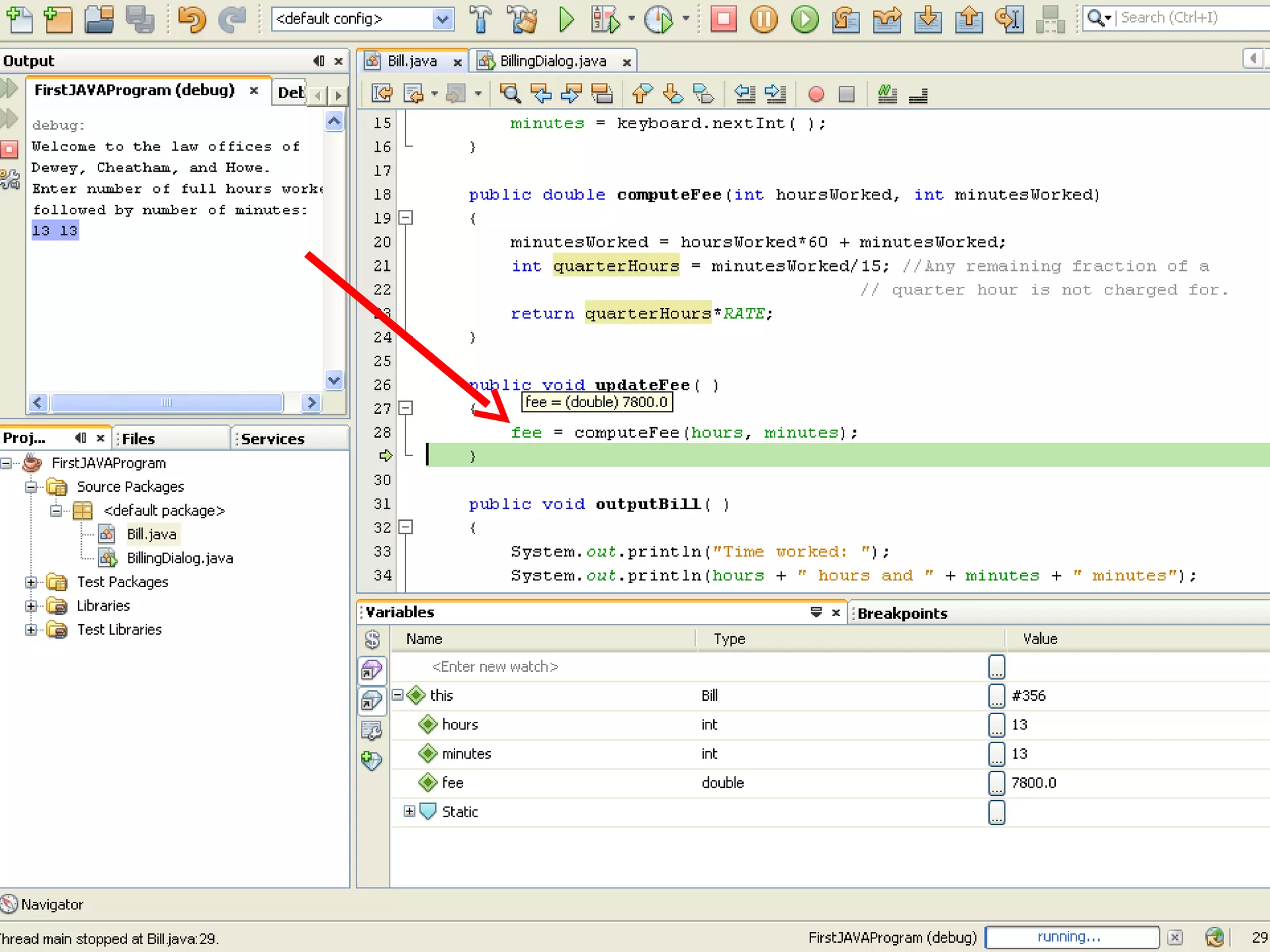
Task: Open the default config dropdown
Action: (442, 19)
